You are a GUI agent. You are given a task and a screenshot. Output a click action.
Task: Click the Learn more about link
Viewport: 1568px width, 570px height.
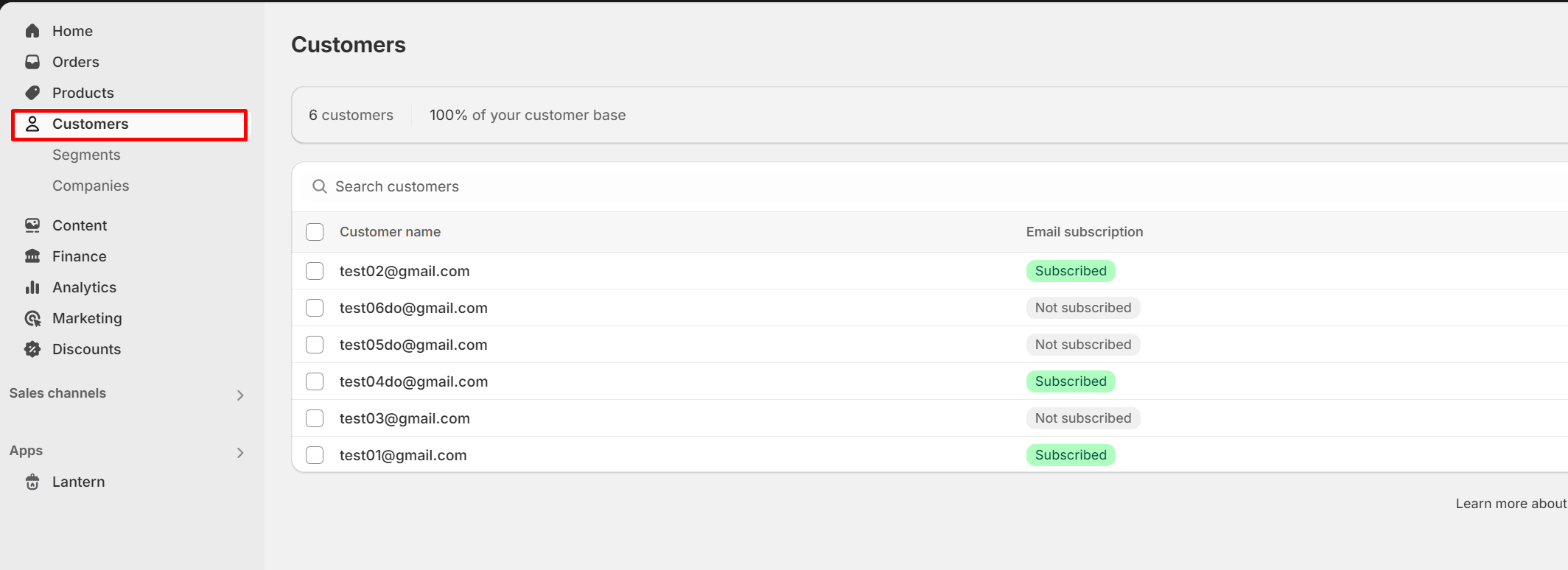coord(1511,504)
